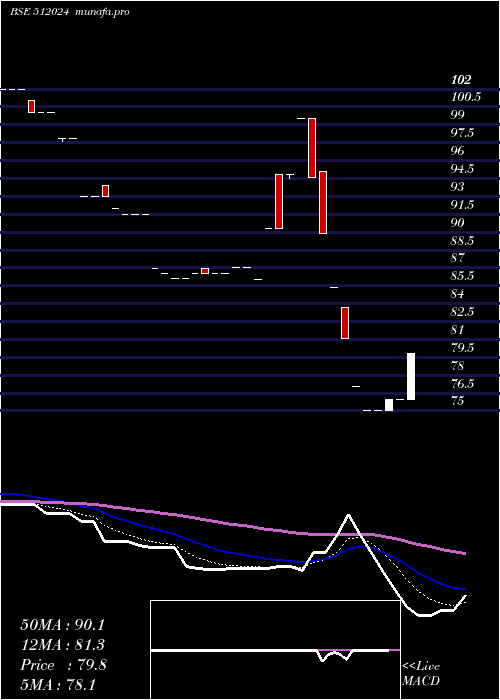Click the thick white 5MA line peak

point(348,515)
